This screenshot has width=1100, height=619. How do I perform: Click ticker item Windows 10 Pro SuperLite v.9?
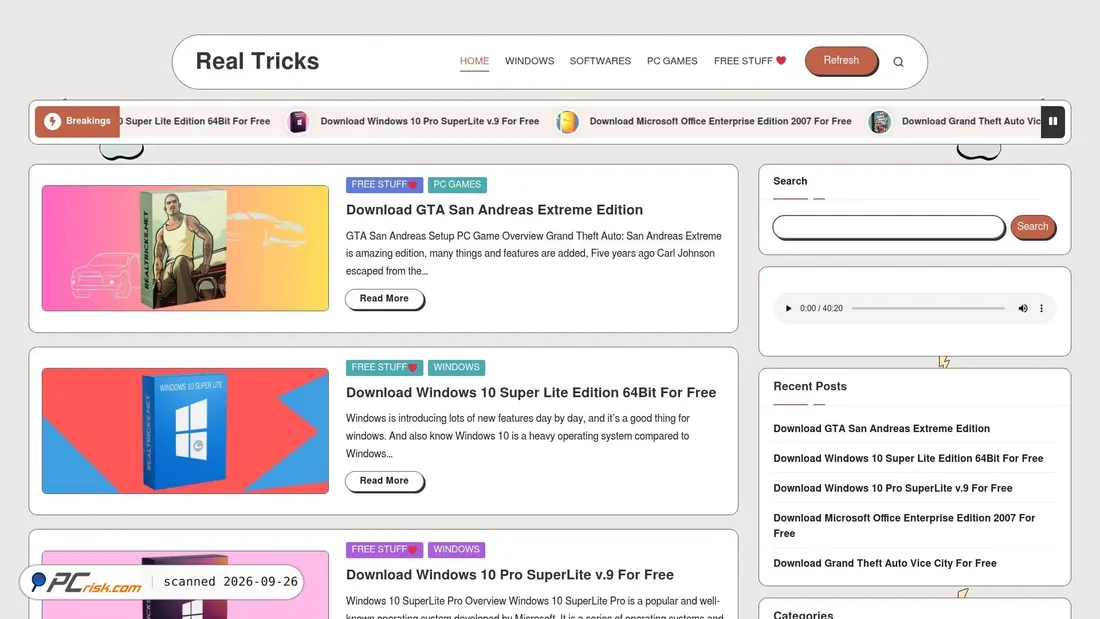429,121
